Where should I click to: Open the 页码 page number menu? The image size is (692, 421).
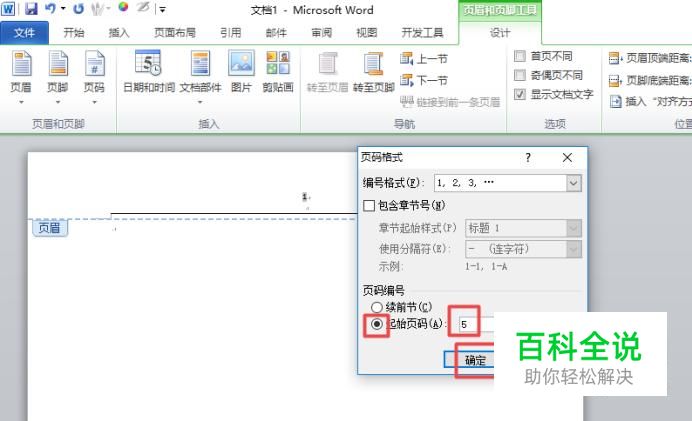(x=94, y=78)
